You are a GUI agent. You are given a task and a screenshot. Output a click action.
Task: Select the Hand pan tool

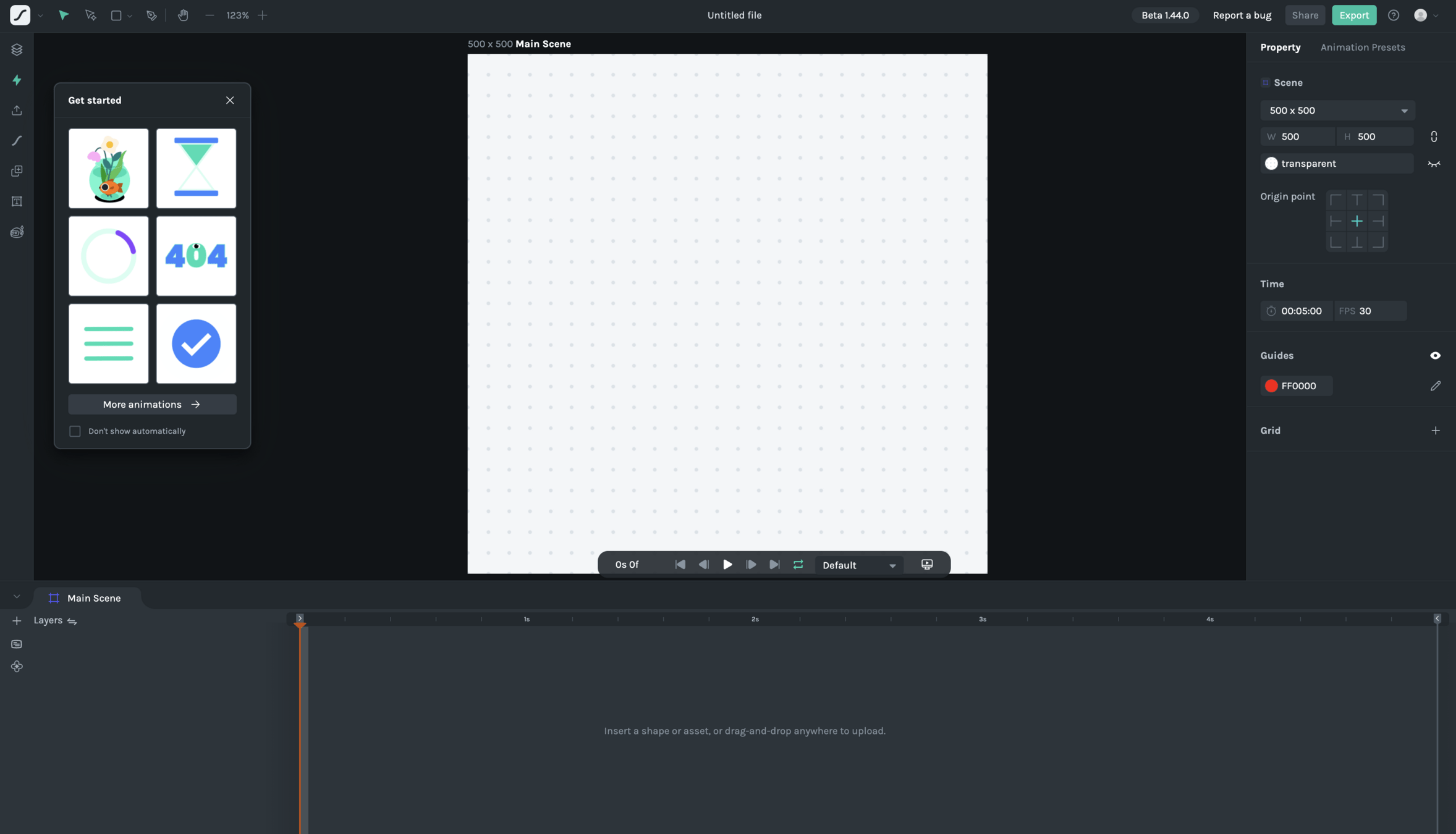click(x=183, y=15)
